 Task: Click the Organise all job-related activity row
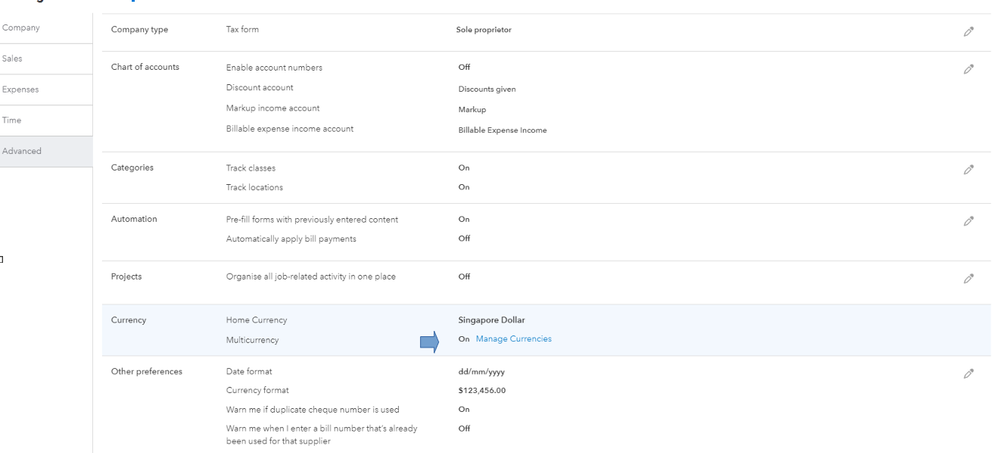[311, 277]
